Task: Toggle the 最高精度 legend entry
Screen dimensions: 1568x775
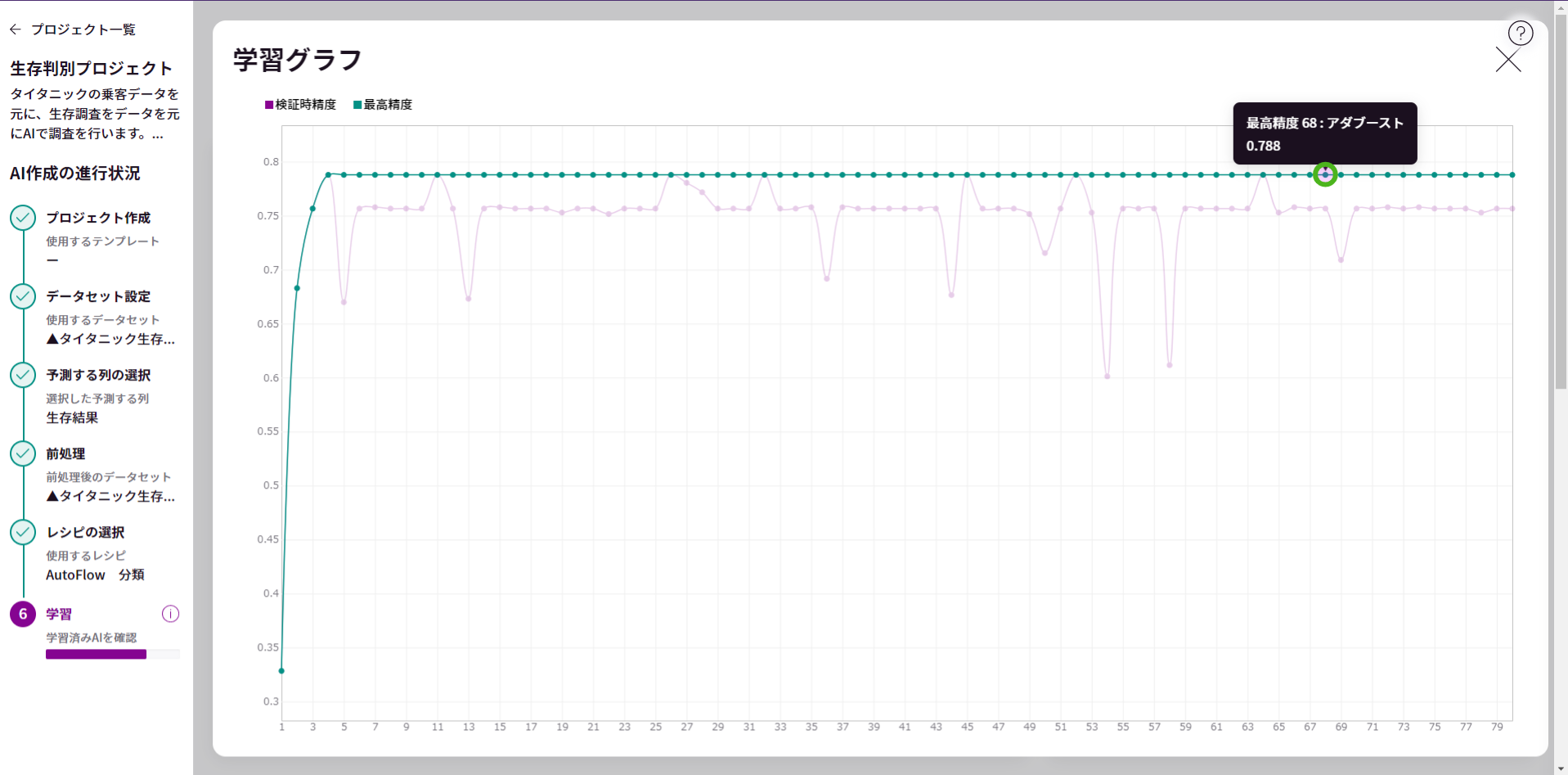Action: tap(383, 105)
